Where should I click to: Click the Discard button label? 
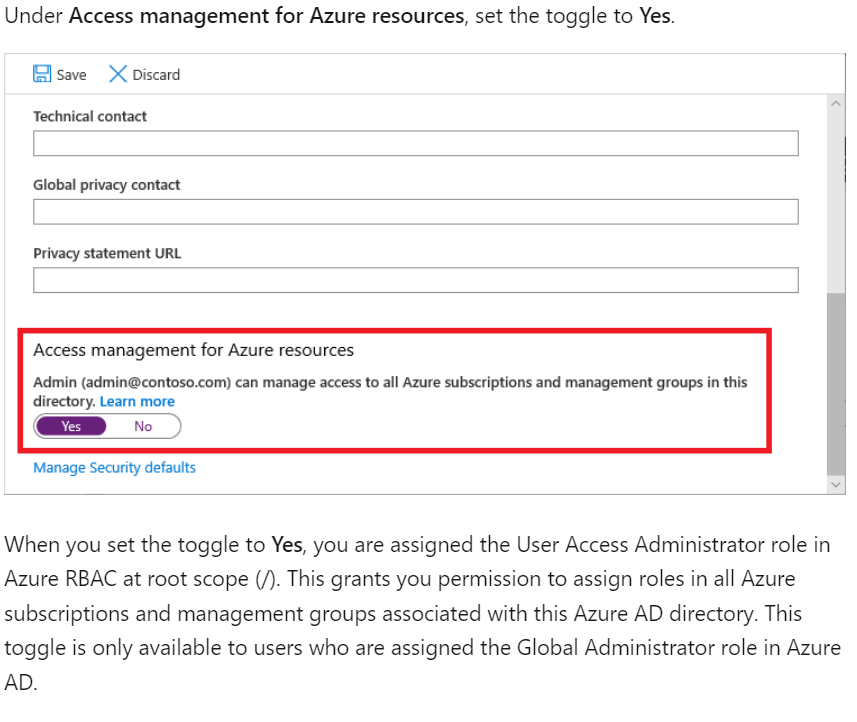coord(156,75)
